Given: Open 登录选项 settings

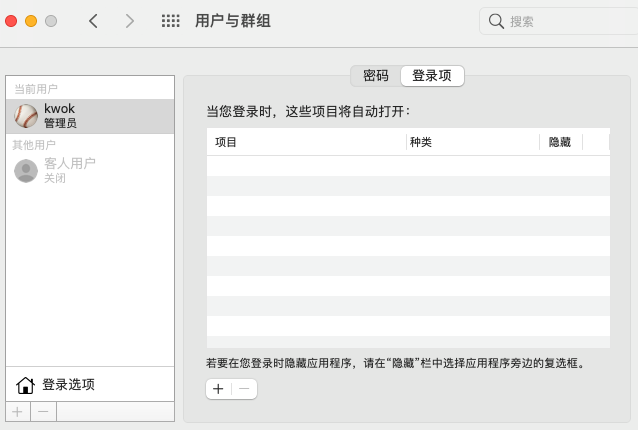Looking at the screenshot, I should (68, 385).
